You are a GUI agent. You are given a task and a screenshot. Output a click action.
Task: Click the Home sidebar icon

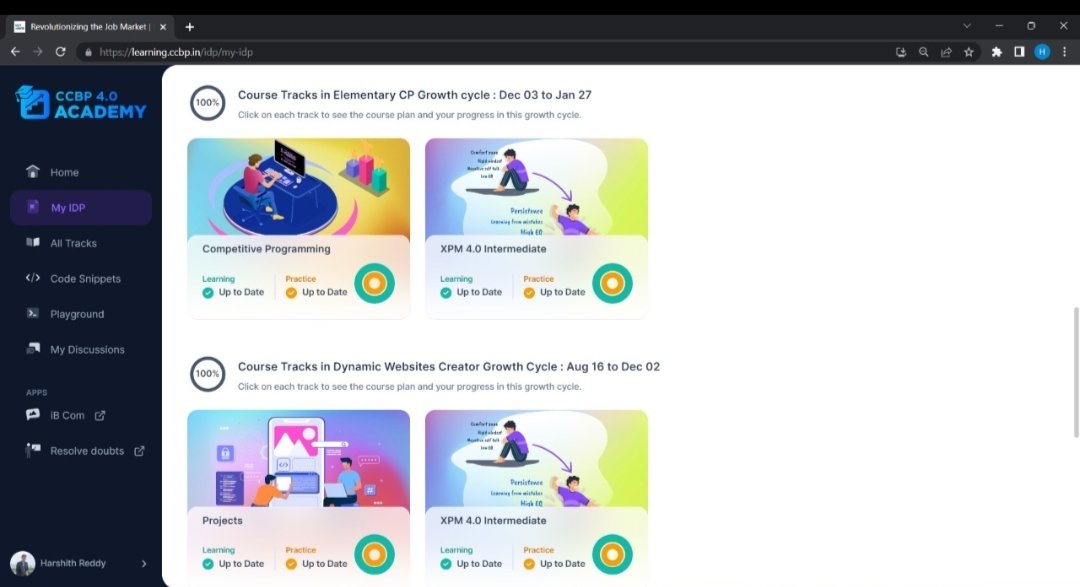pos(32,172)
